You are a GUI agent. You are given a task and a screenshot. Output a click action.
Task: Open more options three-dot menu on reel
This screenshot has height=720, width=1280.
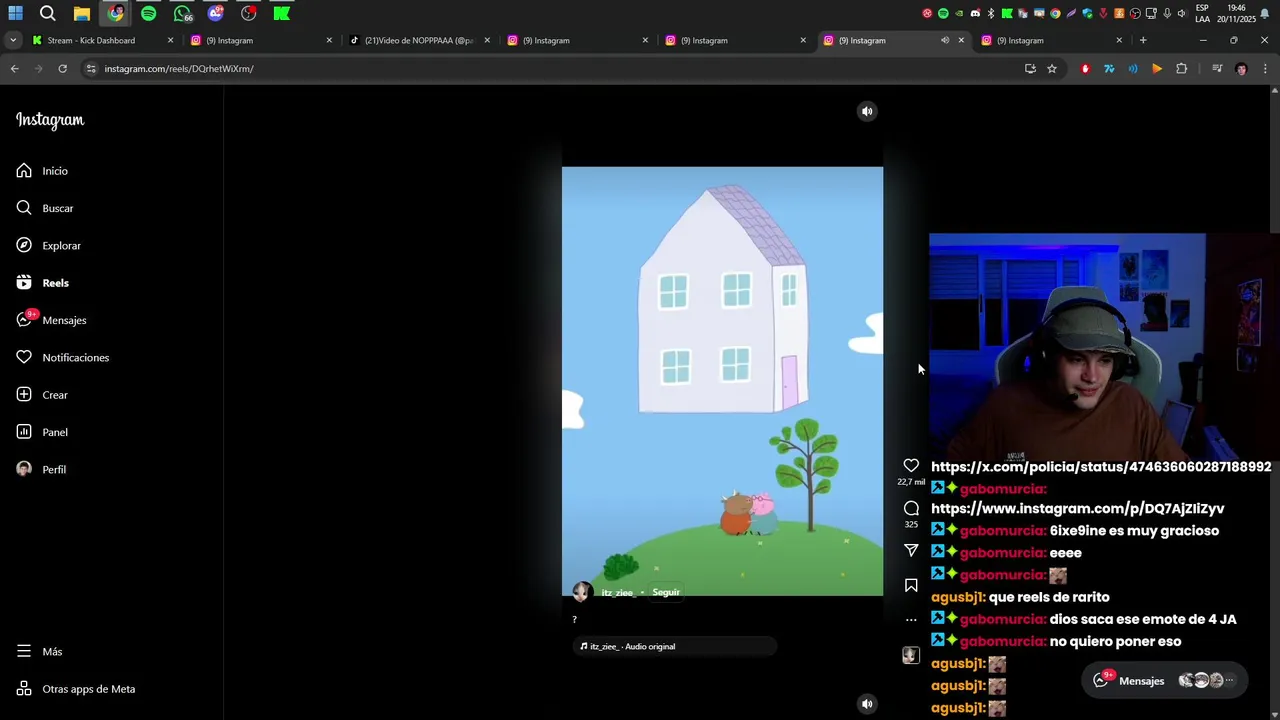911,620
